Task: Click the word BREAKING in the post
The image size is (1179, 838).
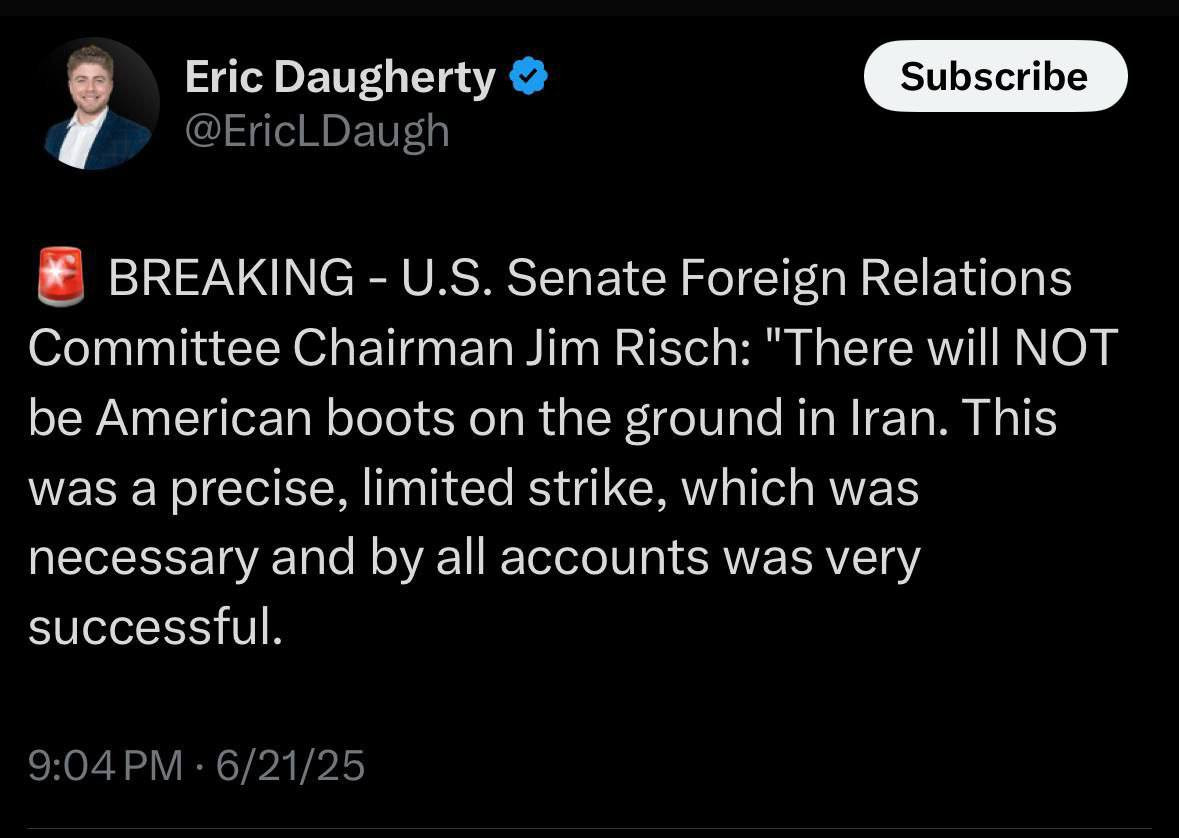Action: [x=230, y=277]
